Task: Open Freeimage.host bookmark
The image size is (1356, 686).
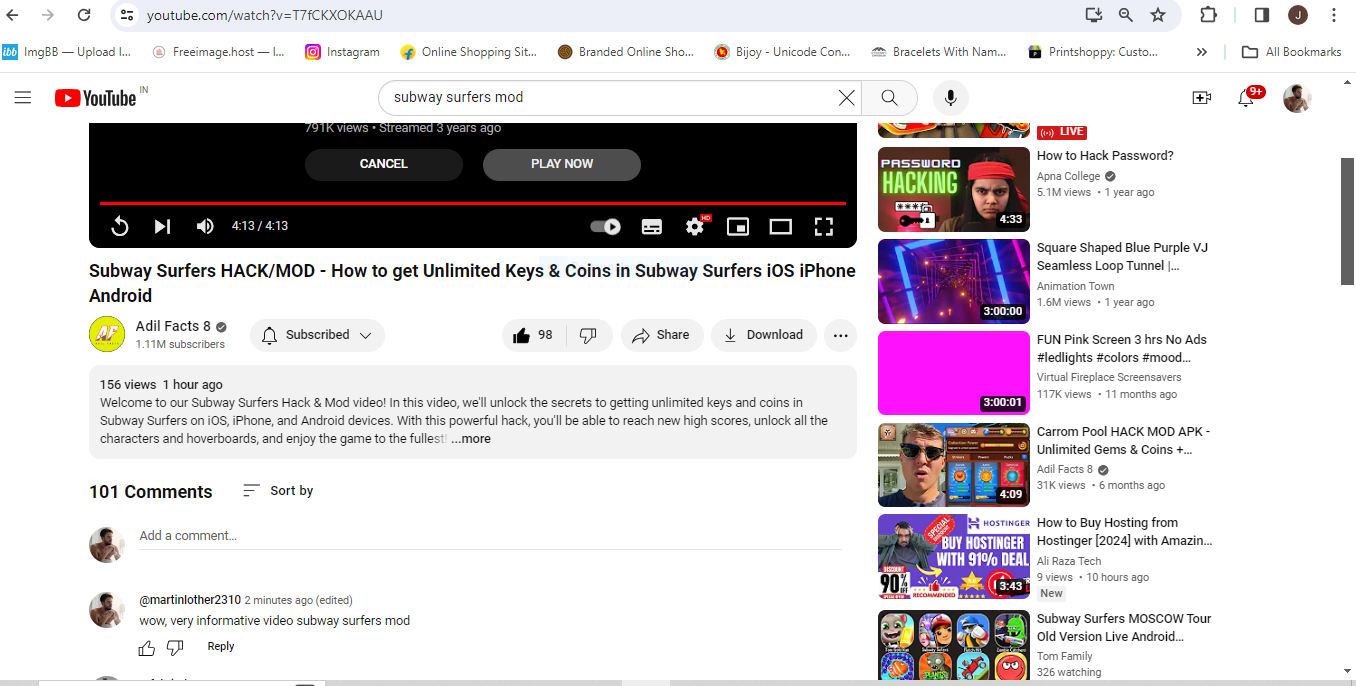Action: 219,52
